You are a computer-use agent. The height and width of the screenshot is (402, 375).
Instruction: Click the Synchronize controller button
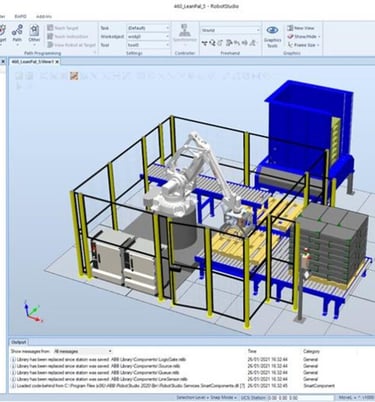coord(185,34)
